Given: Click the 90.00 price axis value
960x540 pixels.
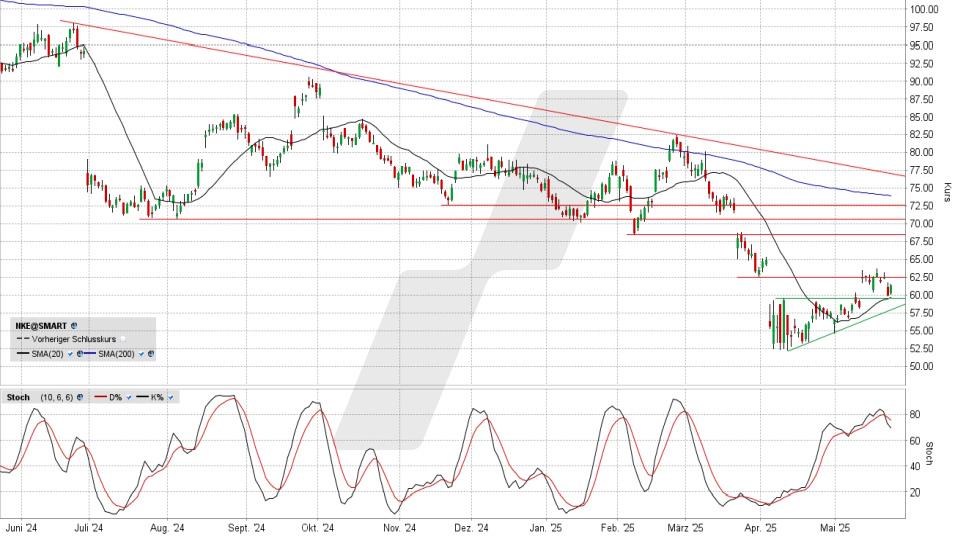Looking at the screenshot, I should (922, 81).
